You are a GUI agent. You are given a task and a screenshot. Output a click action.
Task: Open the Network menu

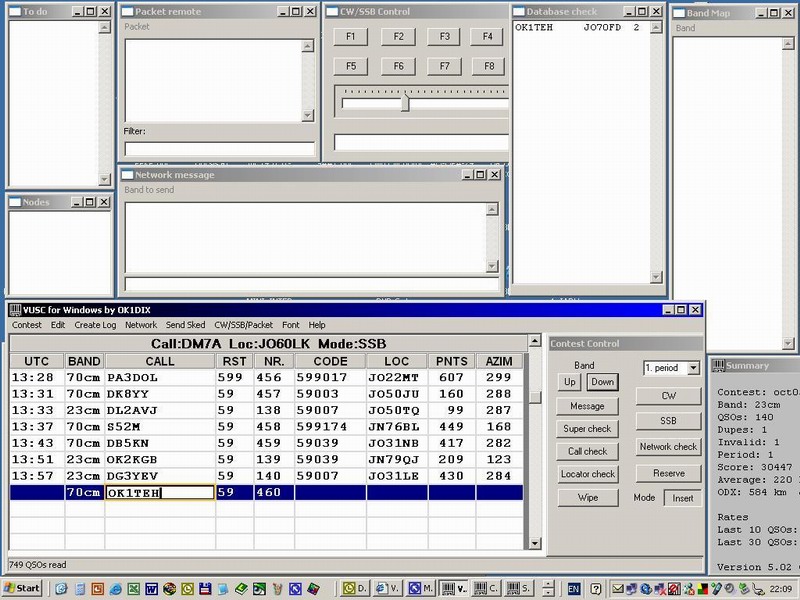[x=141, y=325]
